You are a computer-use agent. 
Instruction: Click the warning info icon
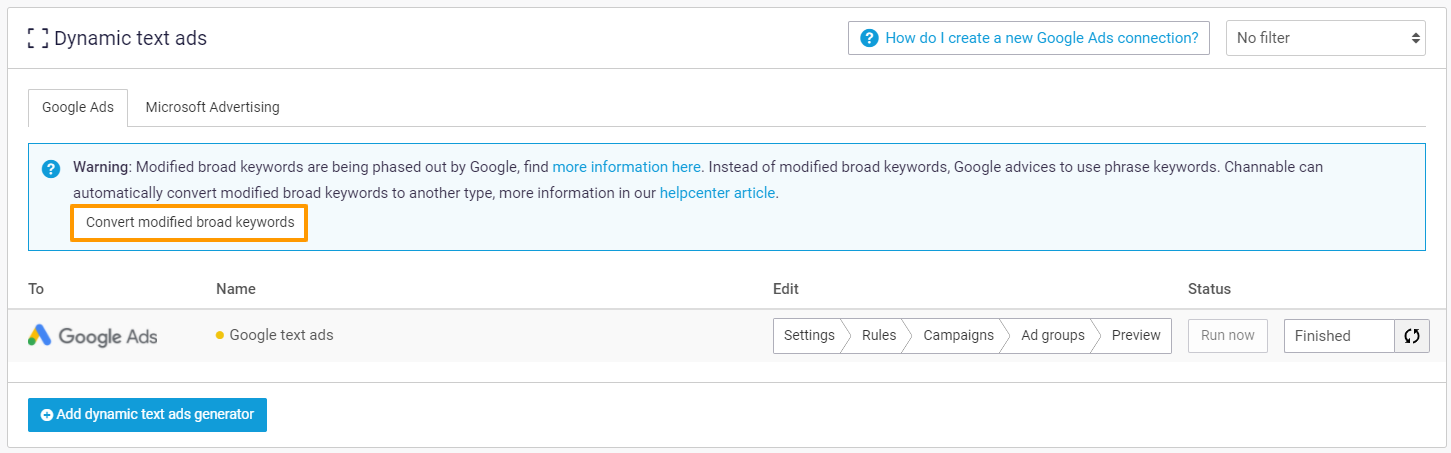point(51,169)
